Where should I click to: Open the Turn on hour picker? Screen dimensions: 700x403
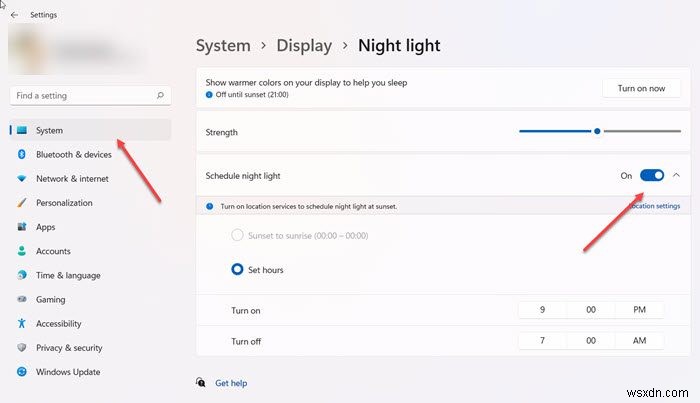tap(542, 310)
